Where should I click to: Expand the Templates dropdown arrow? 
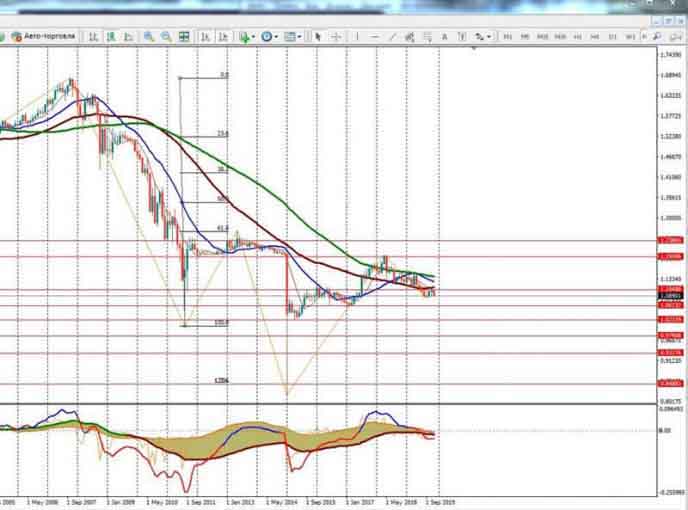tap(299, 37)
